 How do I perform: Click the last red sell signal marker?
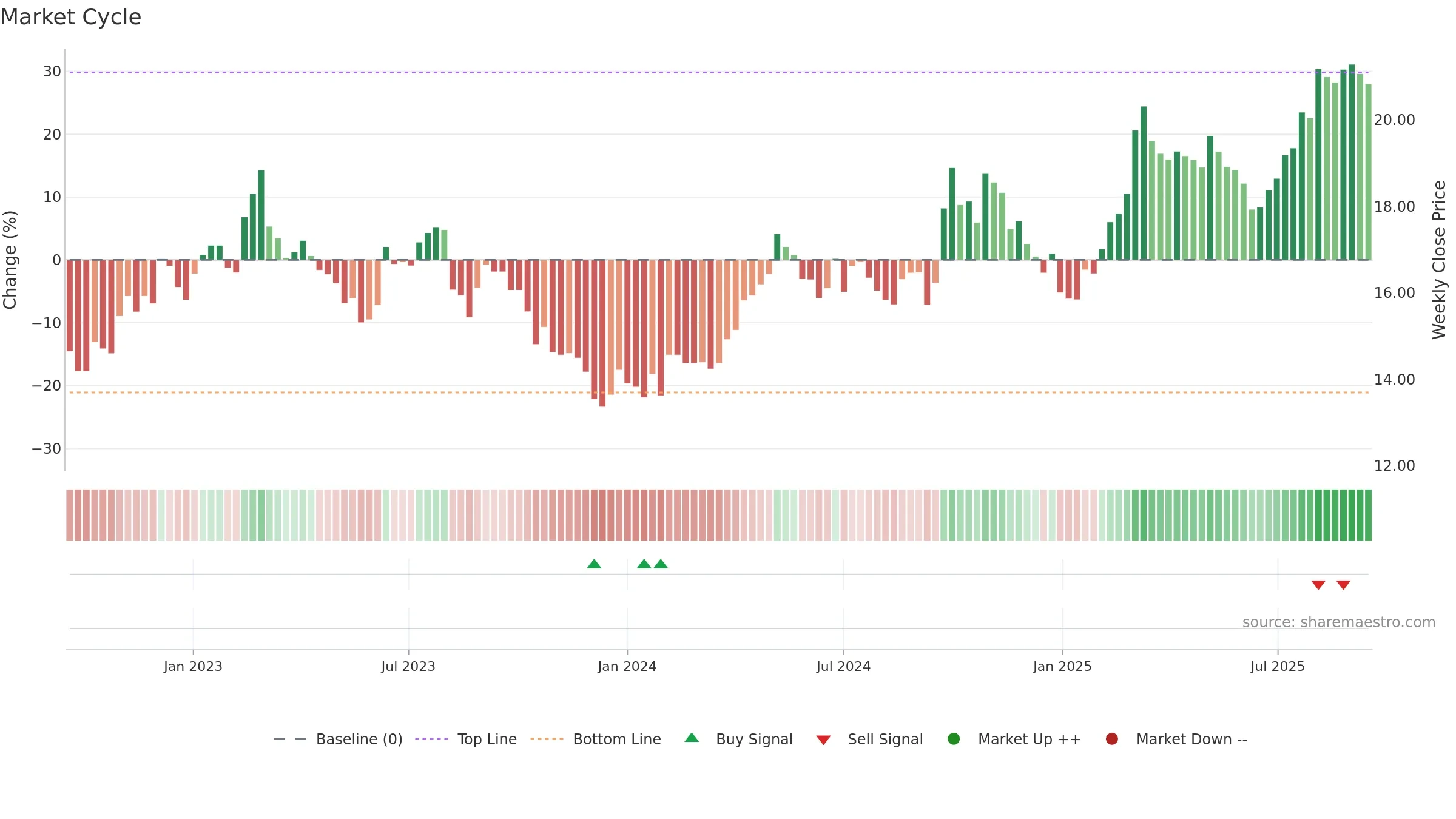(1343, 585)
